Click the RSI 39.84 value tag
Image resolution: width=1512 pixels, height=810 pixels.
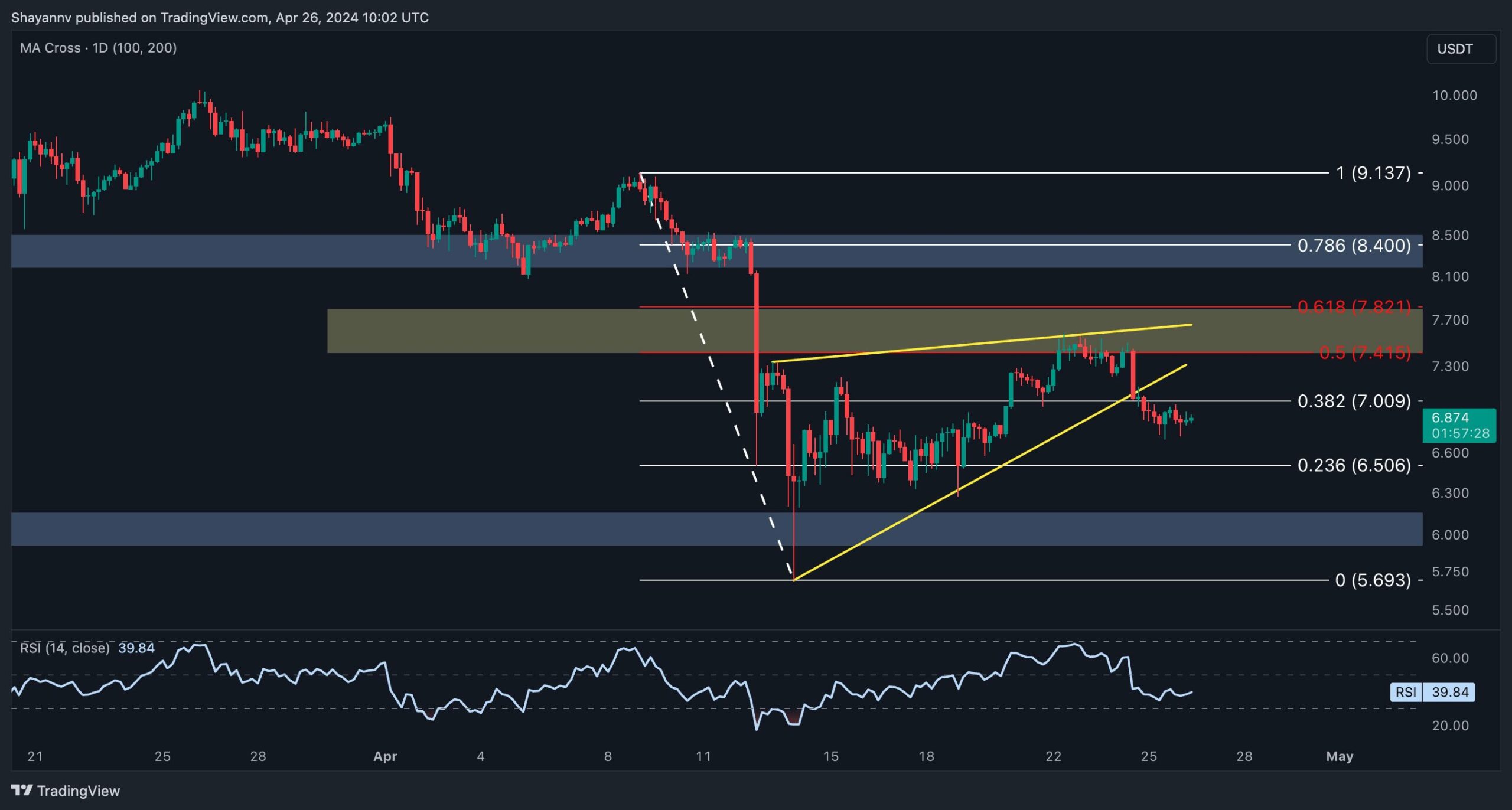click(1433, 692)
